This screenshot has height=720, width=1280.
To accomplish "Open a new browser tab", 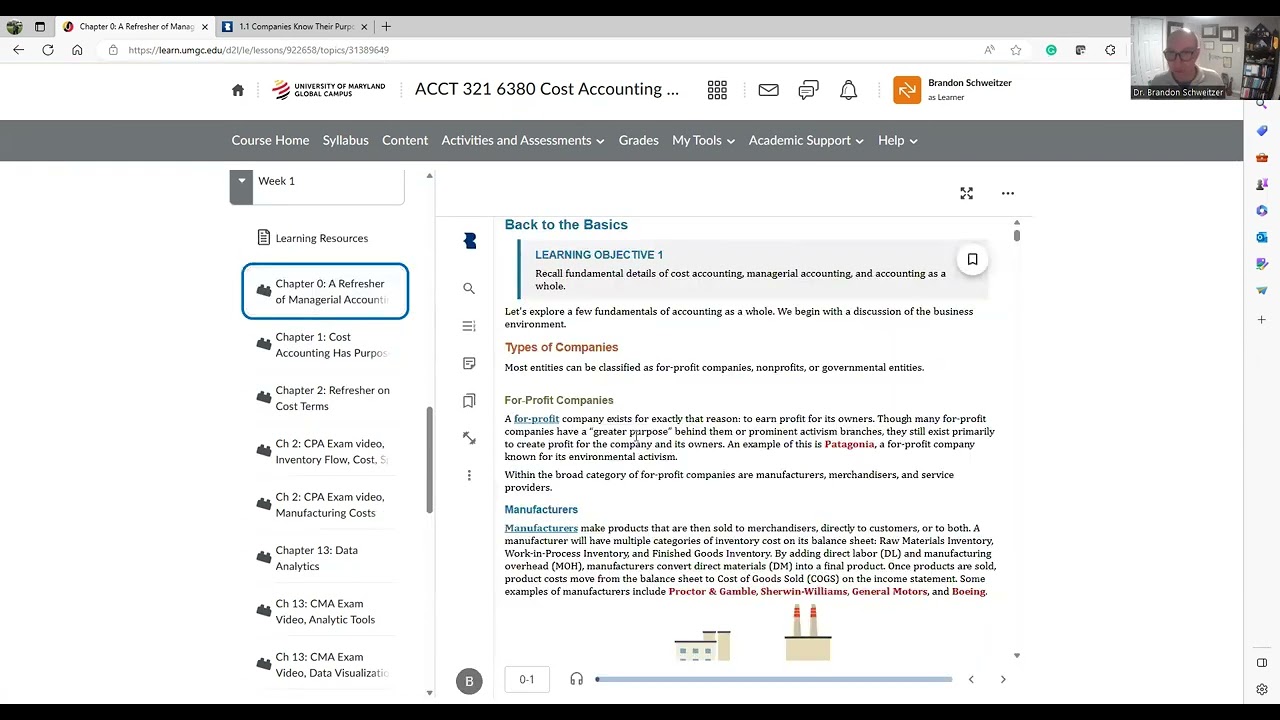I will 386,27.
